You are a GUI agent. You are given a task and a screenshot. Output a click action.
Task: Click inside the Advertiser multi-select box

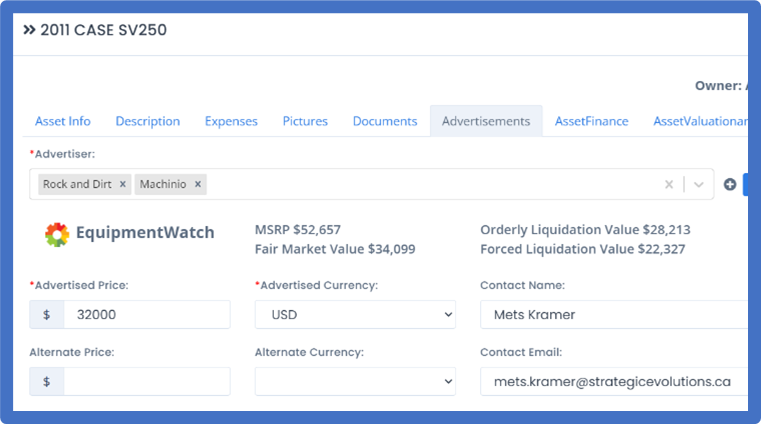pyautogui.click(x=371, y=184)
